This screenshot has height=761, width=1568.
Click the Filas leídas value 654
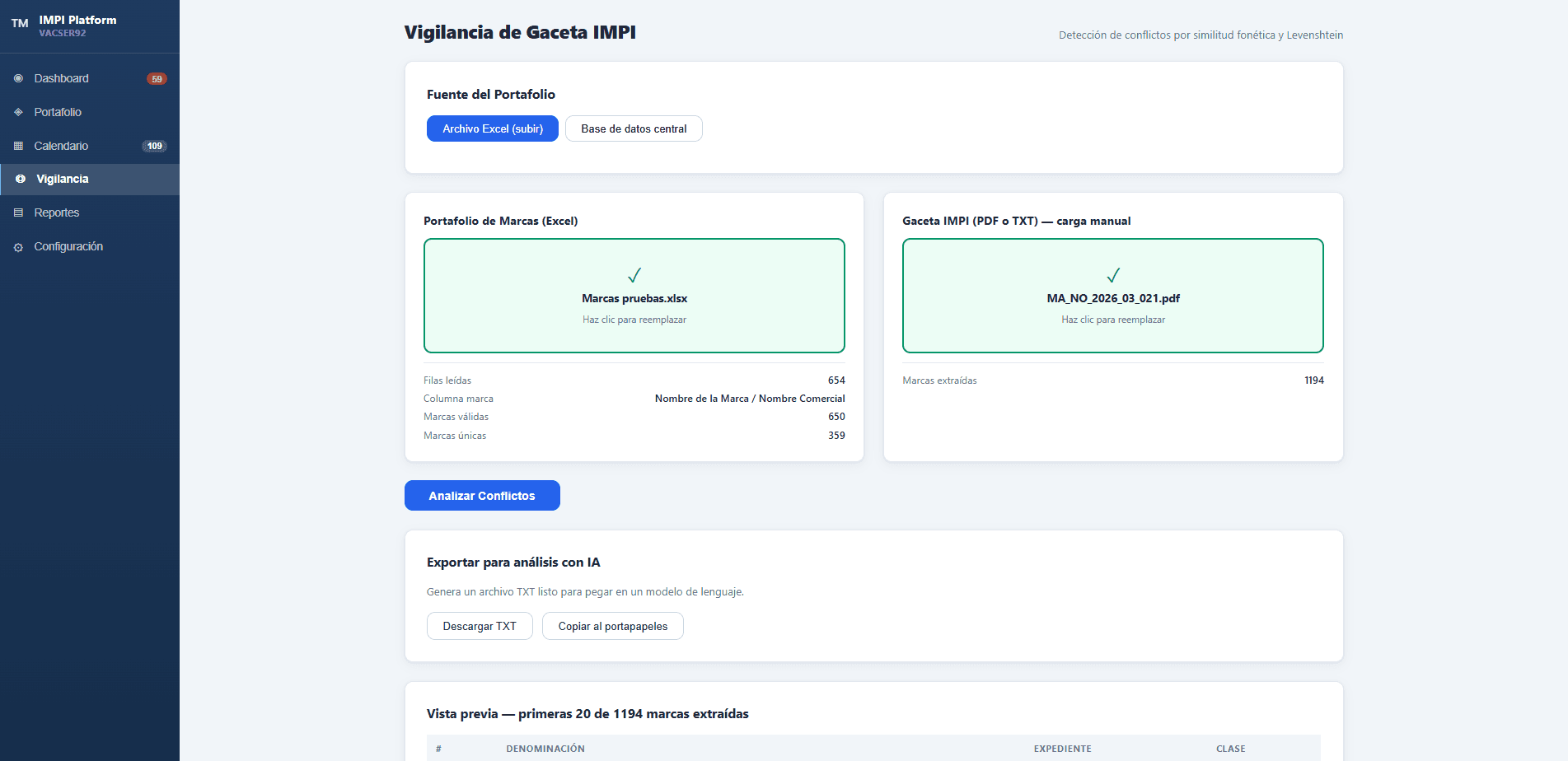coord(836,380)
